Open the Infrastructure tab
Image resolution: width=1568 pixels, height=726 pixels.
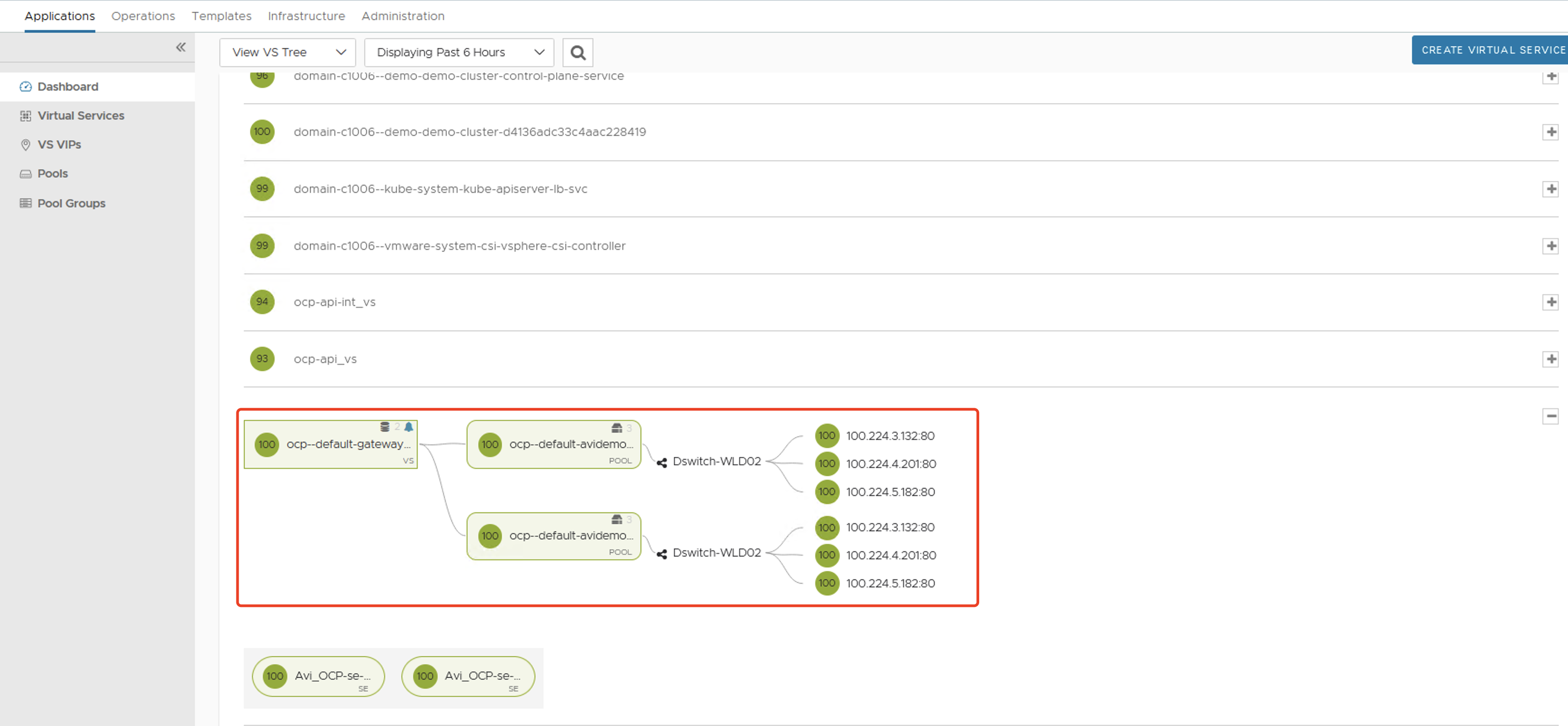click(x=306, y=16)
